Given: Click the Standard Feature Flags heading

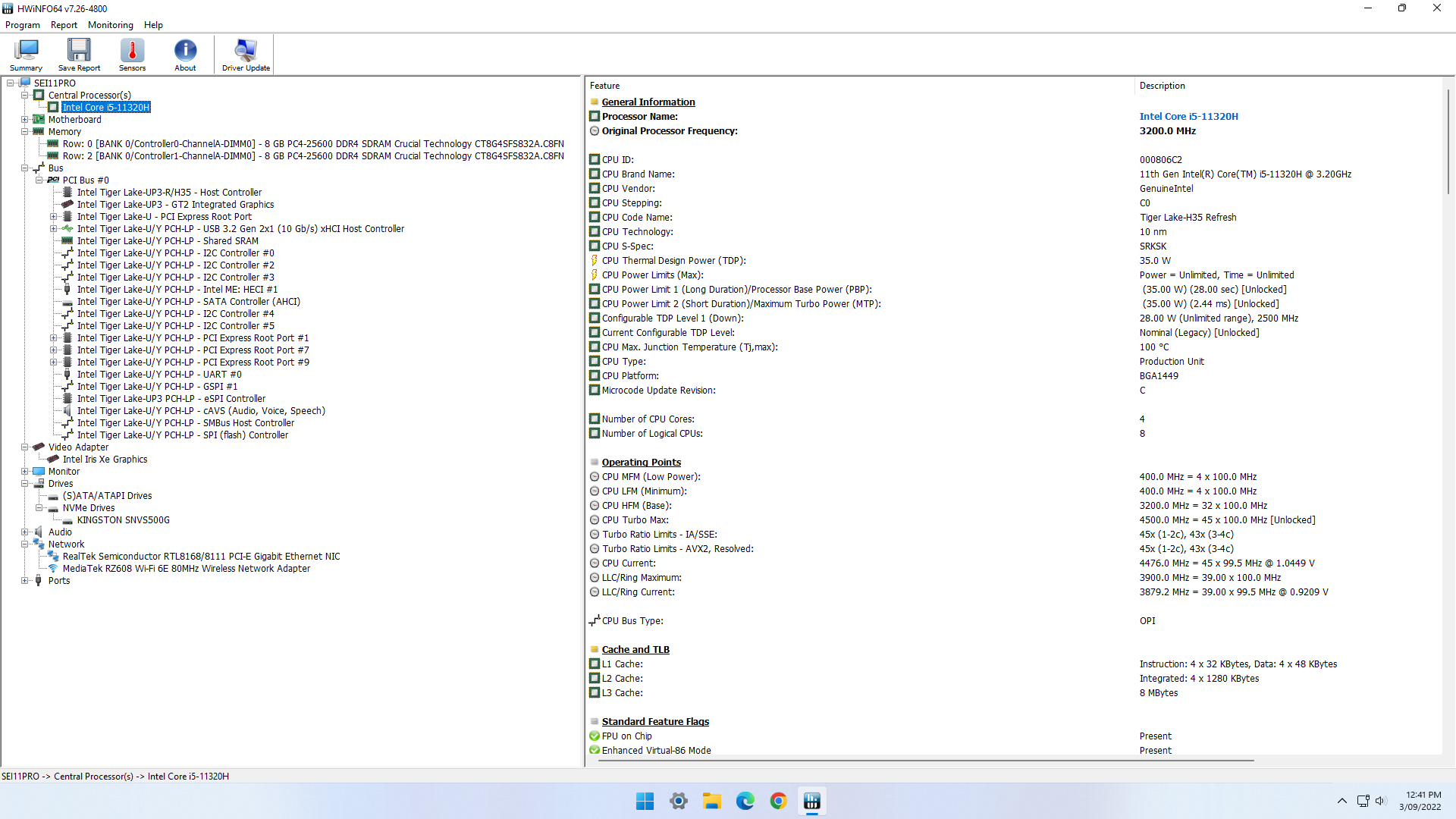Looking at the screenshot, I should tap(655, 721).
